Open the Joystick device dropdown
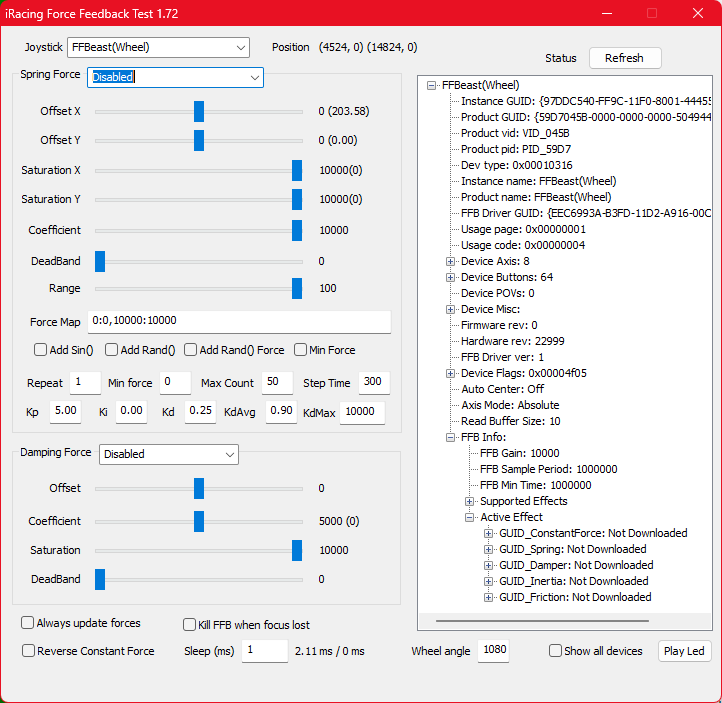 tap(158, 47)
